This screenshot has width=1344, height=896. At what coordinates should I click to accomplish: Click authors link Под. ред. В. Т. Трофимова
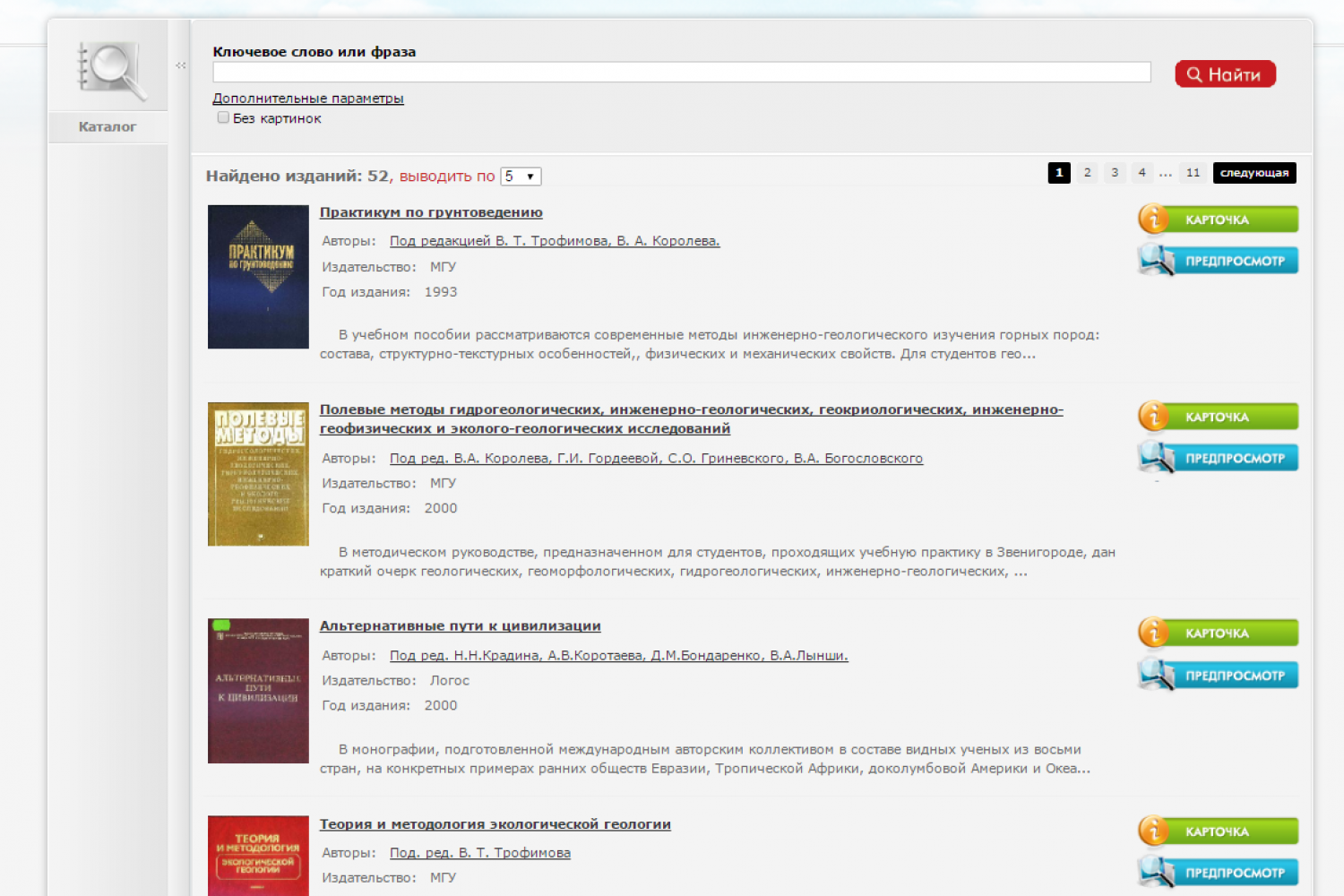click(x=480, y=853)
